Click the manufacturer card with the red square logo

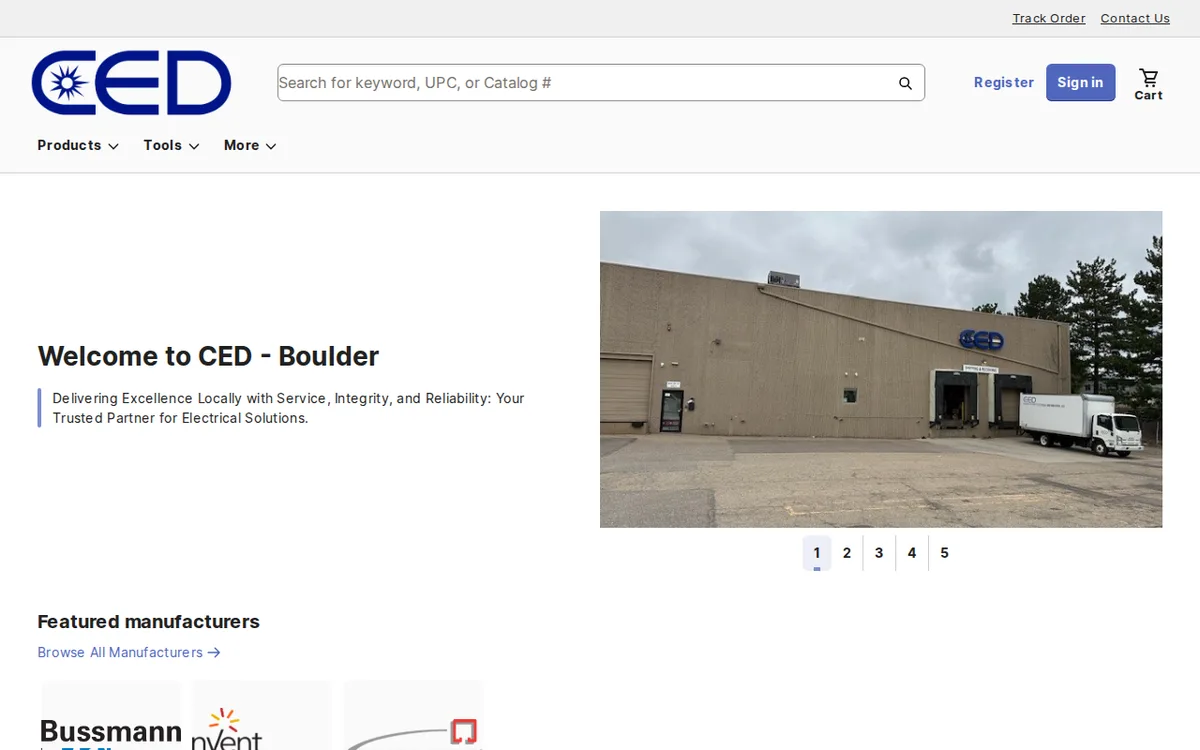point(413,715)
